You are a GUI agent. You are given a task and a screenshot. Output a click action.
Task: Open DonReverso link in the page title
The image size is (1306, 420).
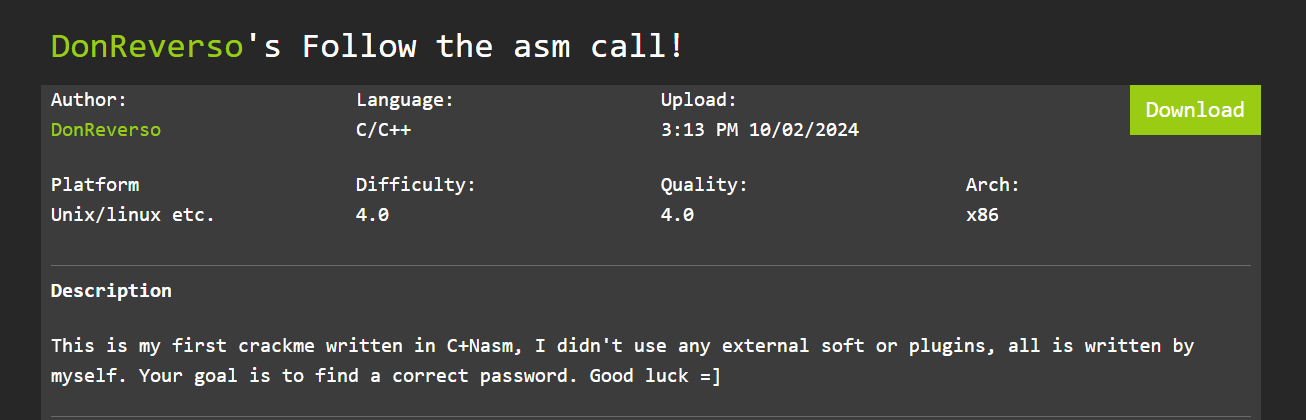147,46
